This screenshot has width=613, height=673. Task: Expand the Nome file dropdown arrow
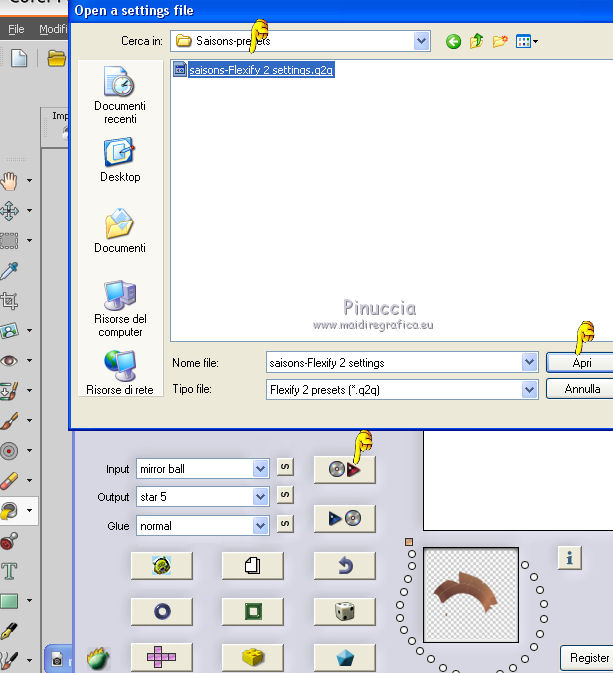click(x=530, y=363)
